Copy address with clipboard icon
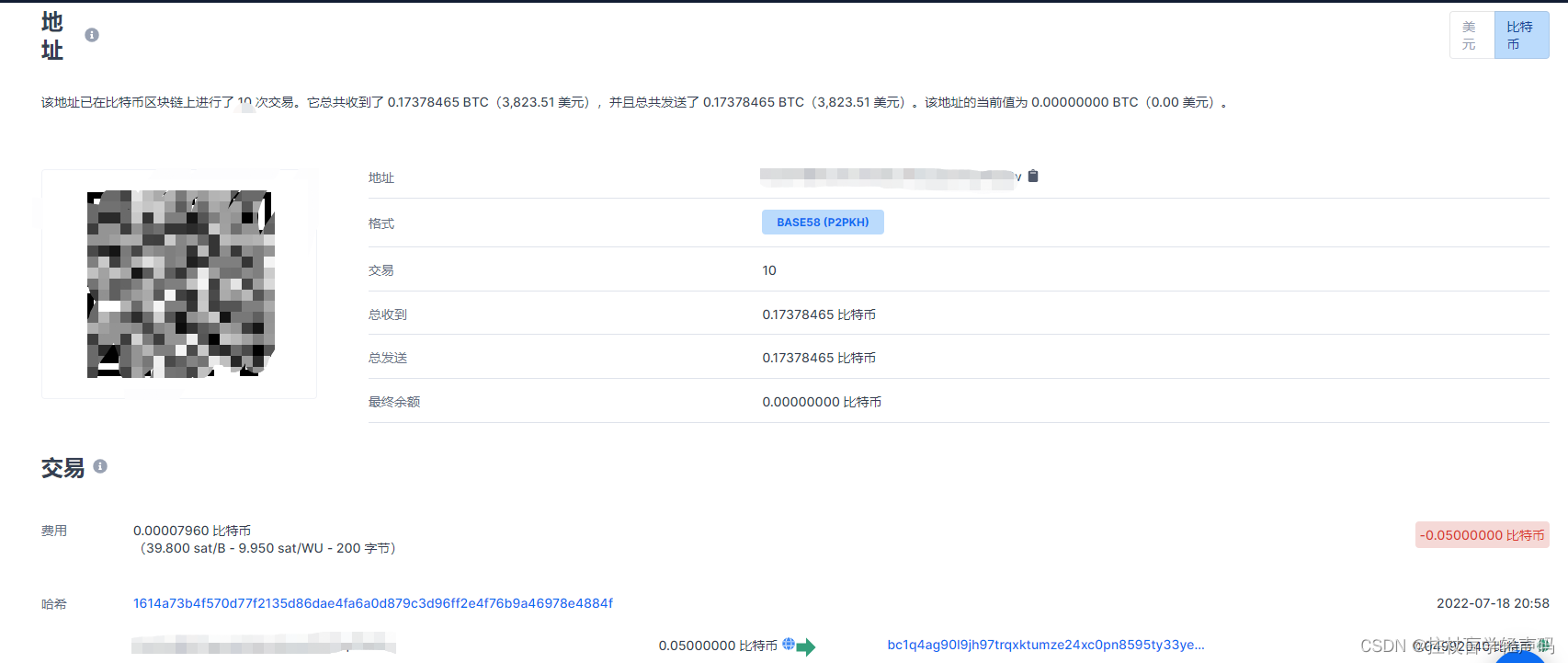This screenshot has height=663, width=1568. coord(1033,176)
